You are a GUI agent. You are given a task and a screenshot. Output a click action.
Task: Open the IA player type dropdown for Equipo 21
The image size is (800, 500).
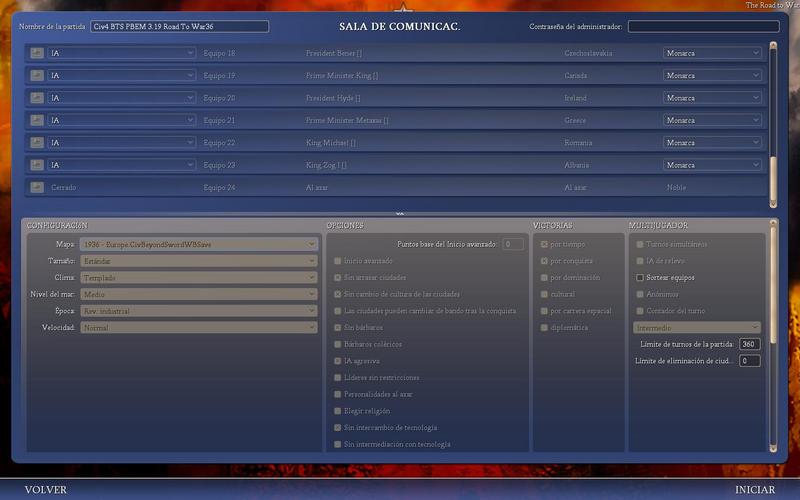tap(122, 120)
